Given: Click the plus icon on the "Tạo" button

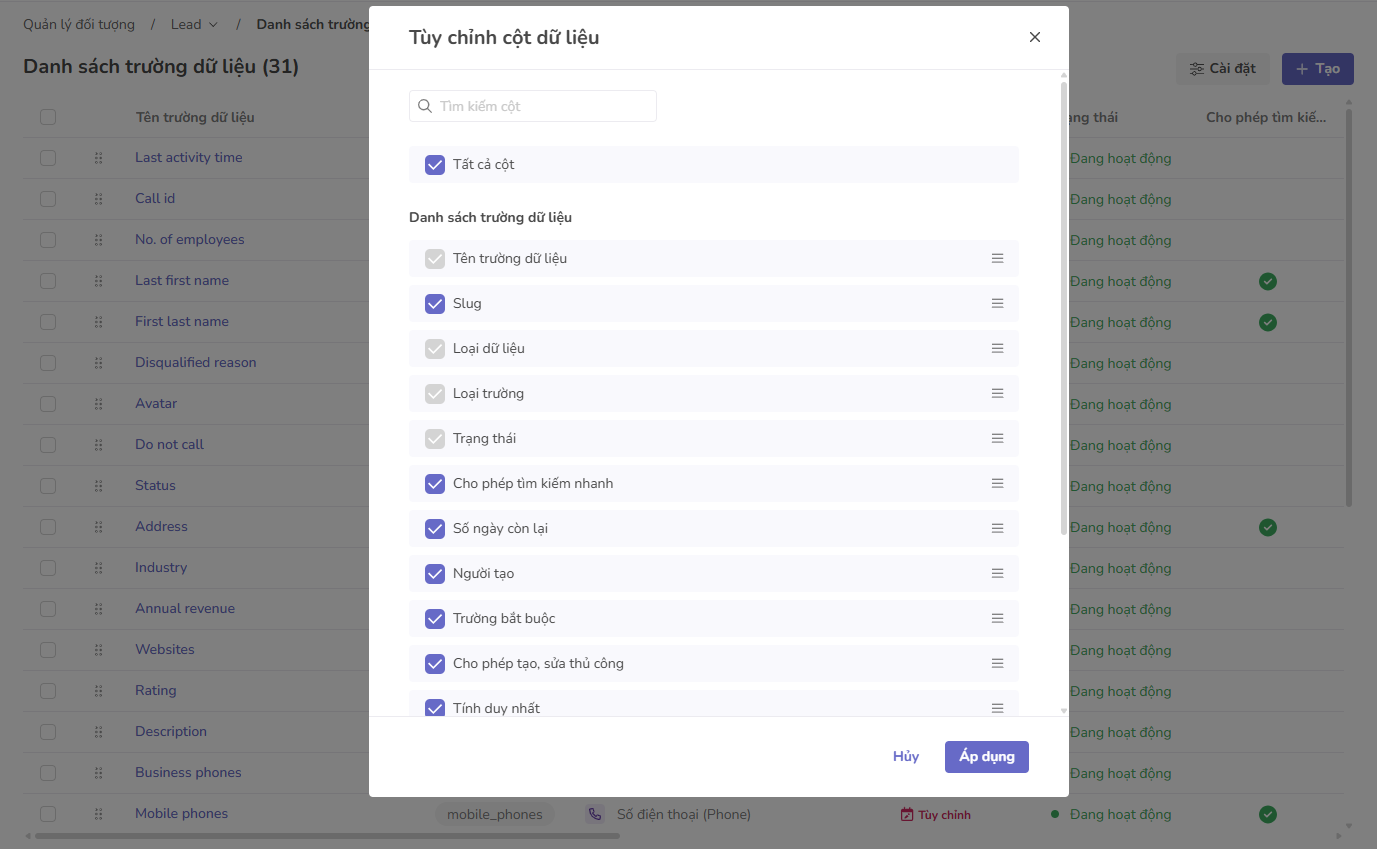Looking at the screenshot, I should click(x=1300, y=68).
